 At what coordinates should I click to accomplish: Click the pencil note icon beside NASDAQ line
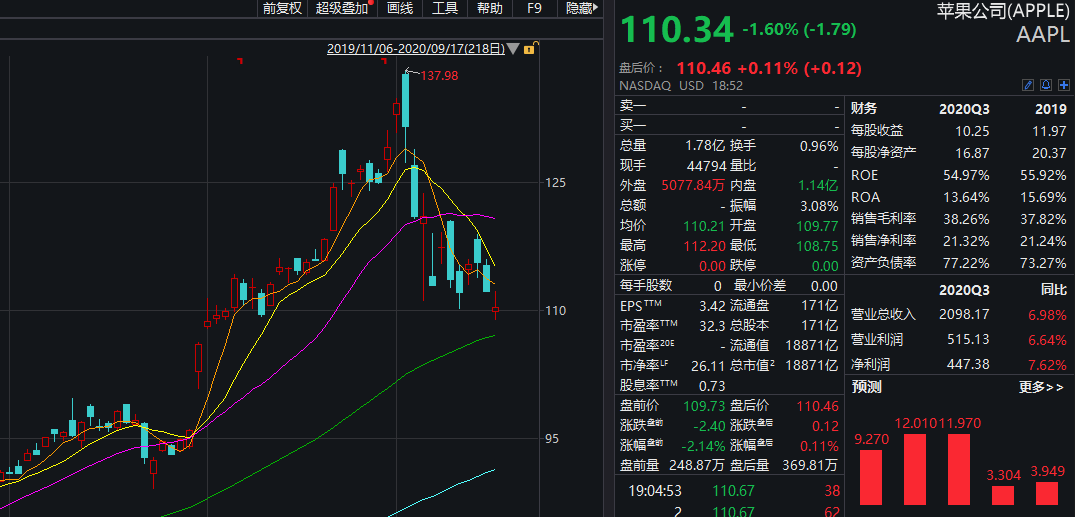[x=1027, y=85]
